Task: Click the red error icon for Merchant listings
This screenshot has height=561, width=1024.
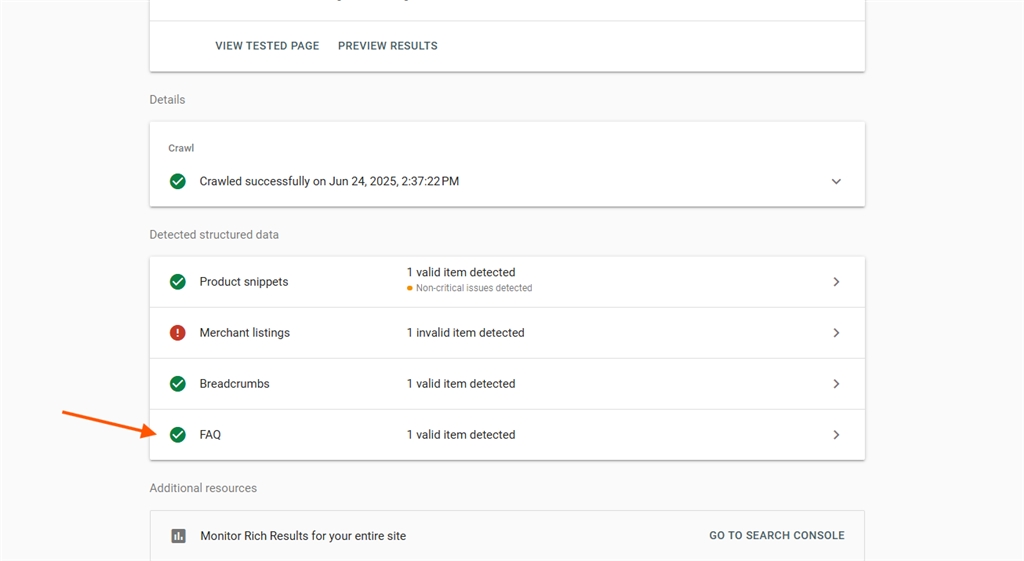Action: coord(178,332)
